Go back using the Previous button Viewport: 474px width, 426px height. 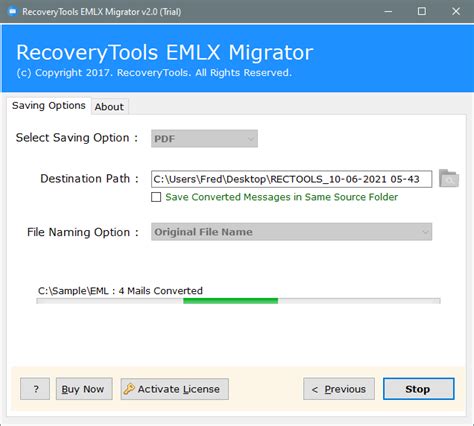339,389
